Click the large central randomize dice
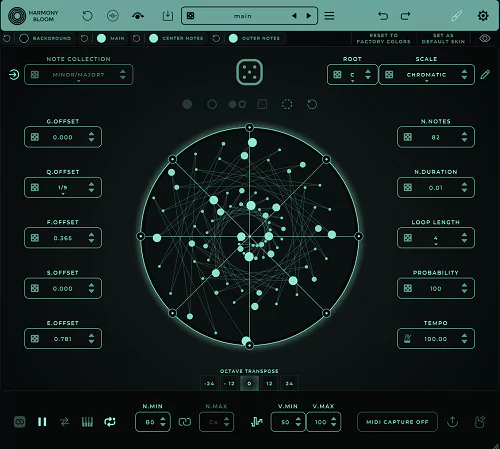The image size is (500, 449). point(249,72)
